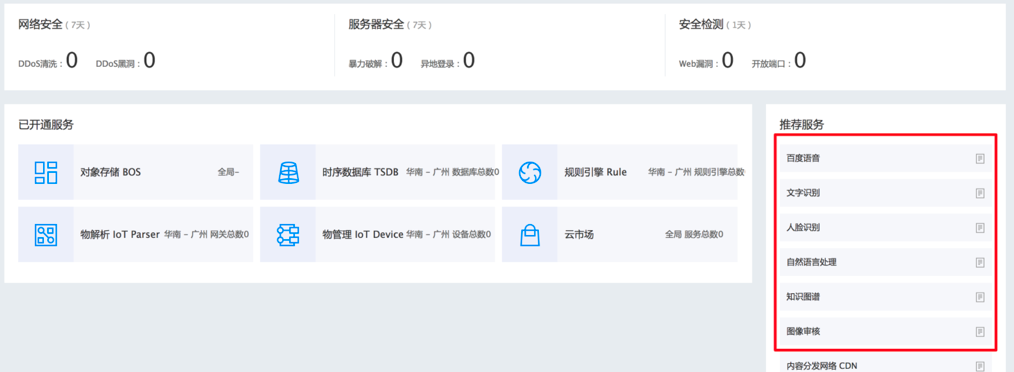Click the 规则引擎 Rule icon
This screenshot has width=1014, height=372.
point(530,172)
